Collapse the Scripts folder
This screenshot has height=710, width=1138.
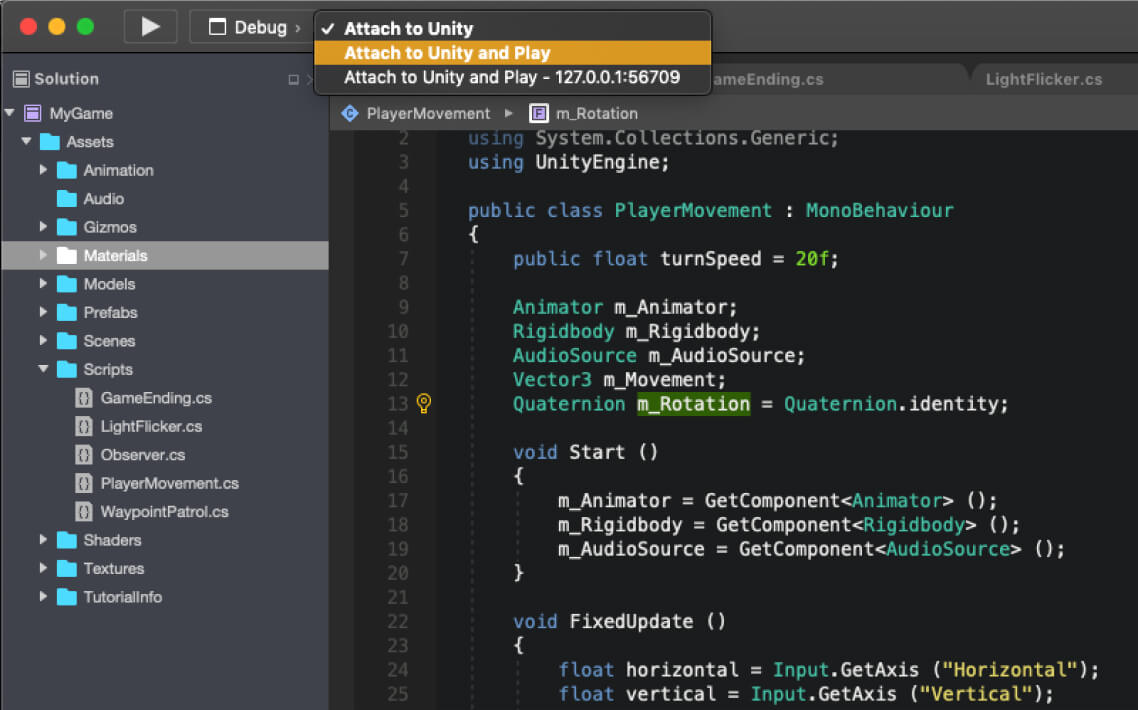43,369
